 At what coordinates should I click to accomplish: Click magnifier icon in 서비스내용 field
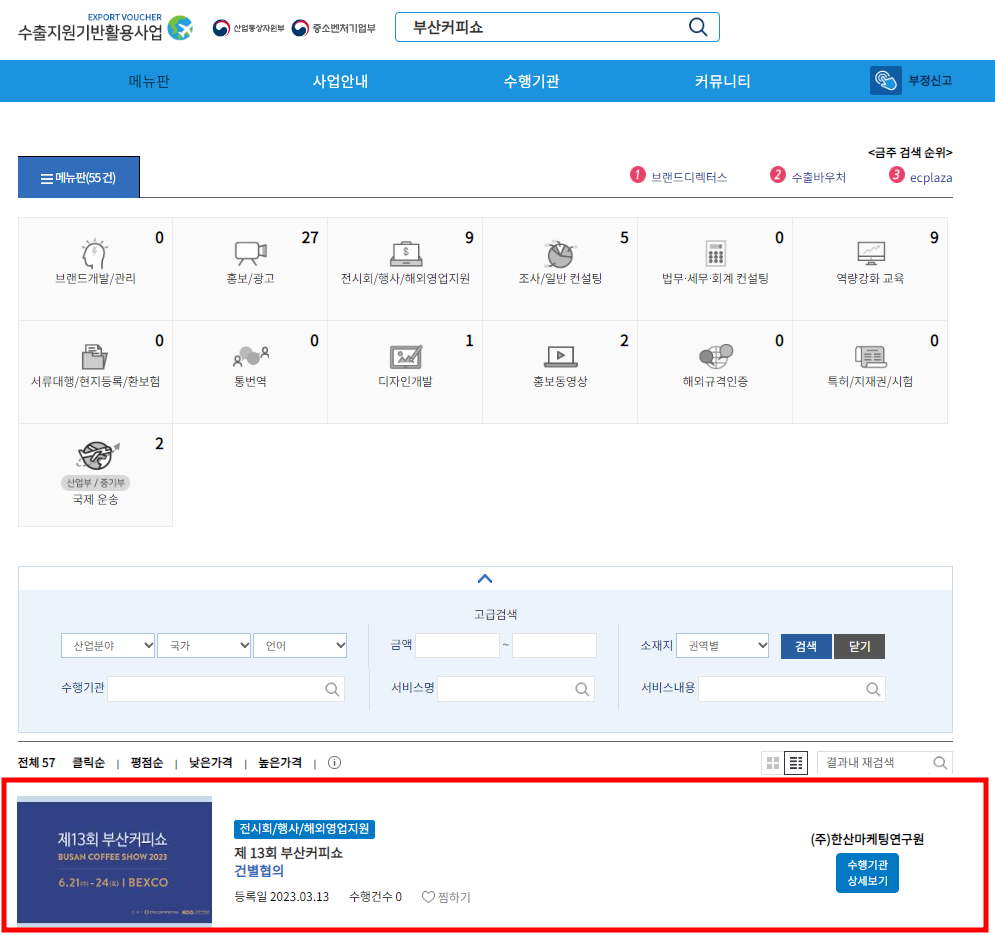[873, 689]
